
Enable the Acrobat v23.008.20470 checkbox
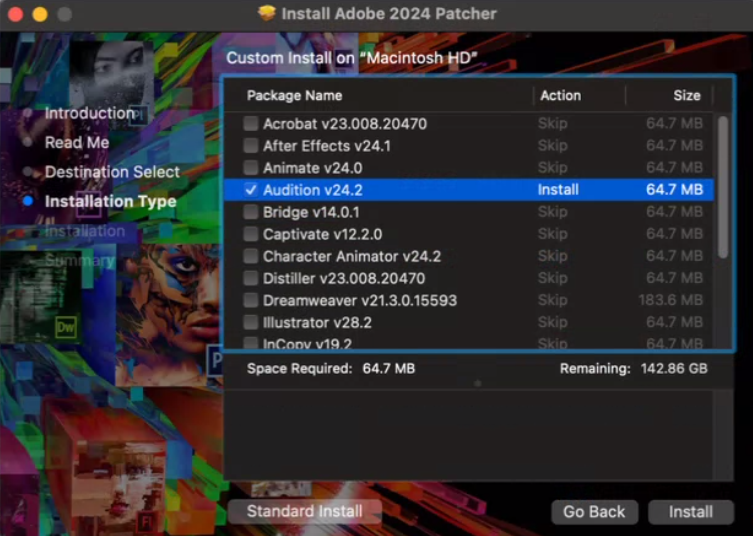pos(251,124)
